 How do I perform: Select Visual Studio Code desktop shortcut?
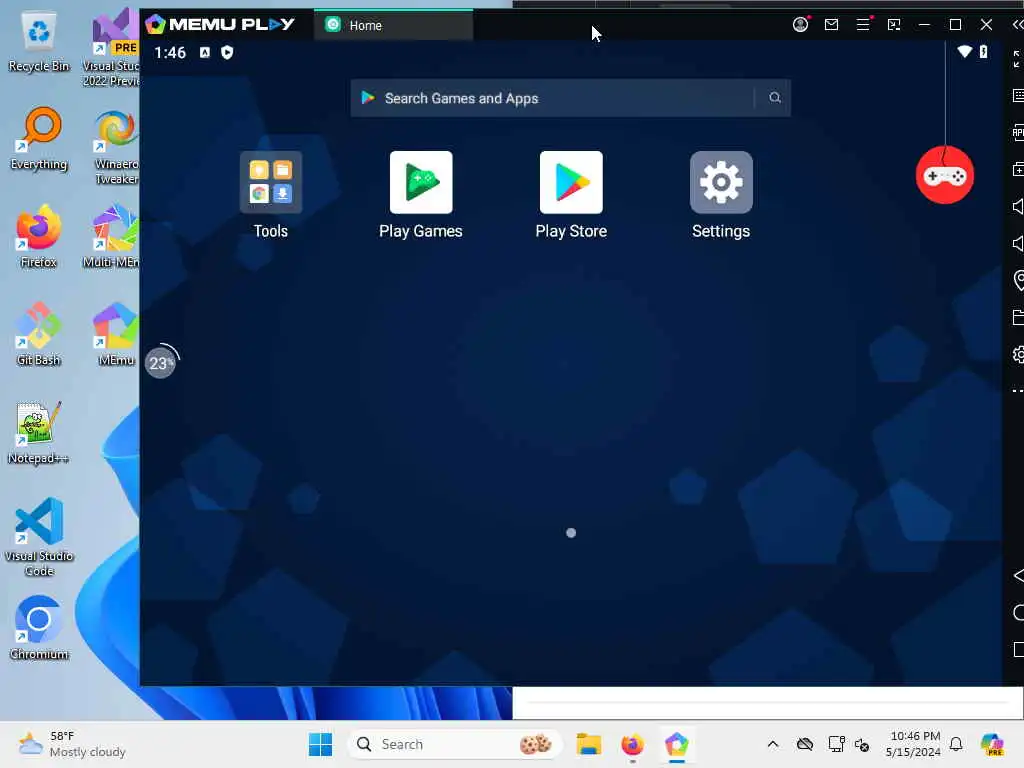click(39, 537)
